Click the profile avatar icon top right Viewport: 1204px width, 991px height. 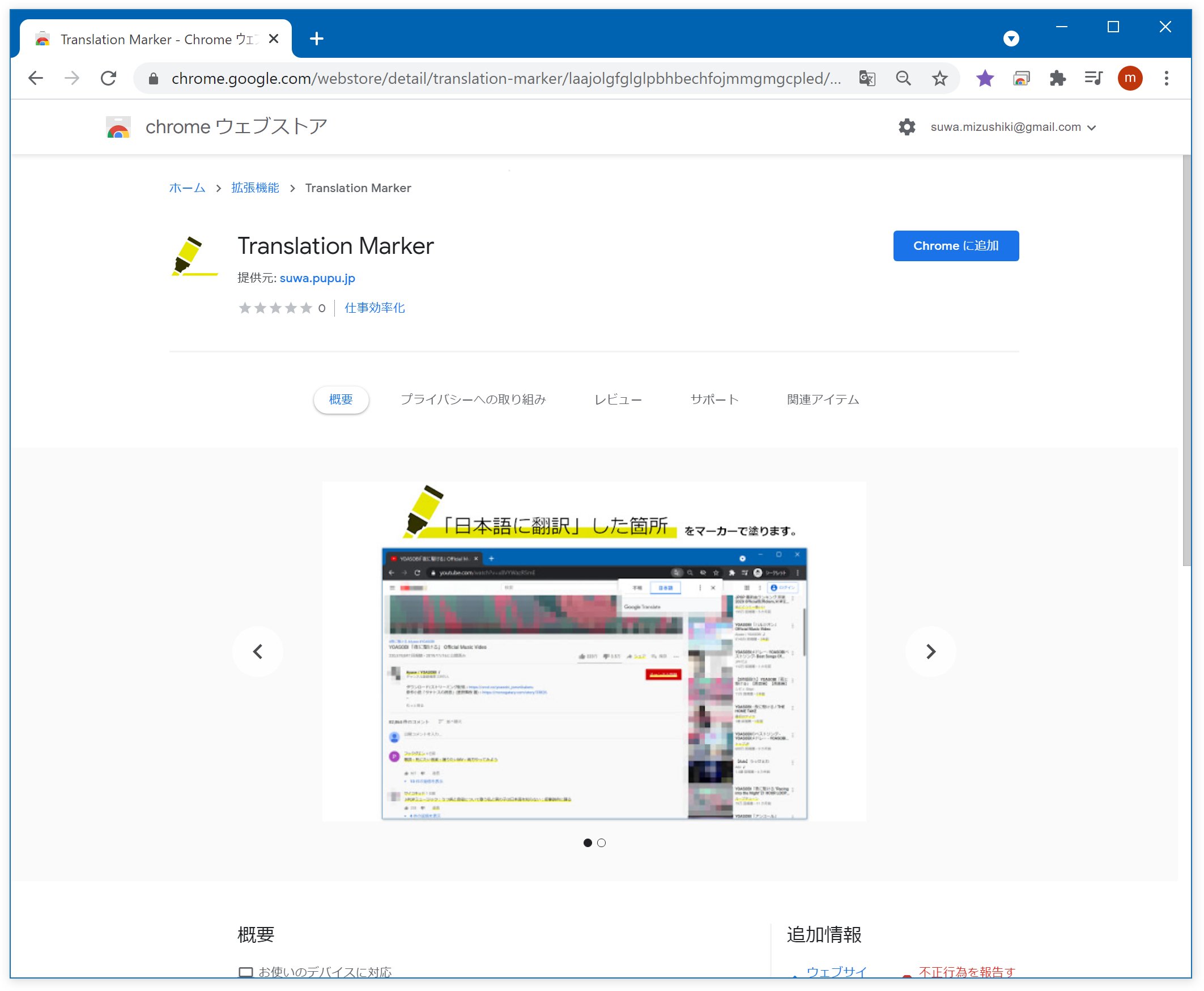point(1131,78)
